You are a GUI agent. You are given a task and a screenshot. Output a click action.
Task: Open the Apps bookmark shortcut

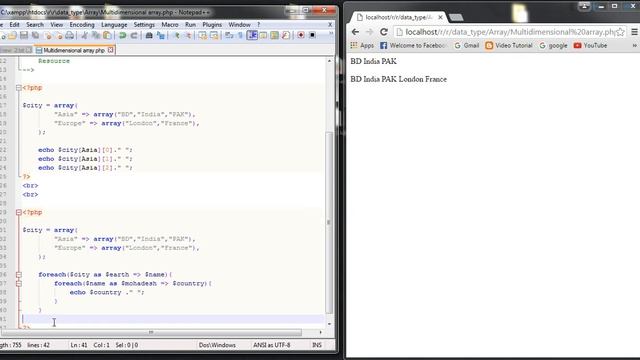point(362,46)
